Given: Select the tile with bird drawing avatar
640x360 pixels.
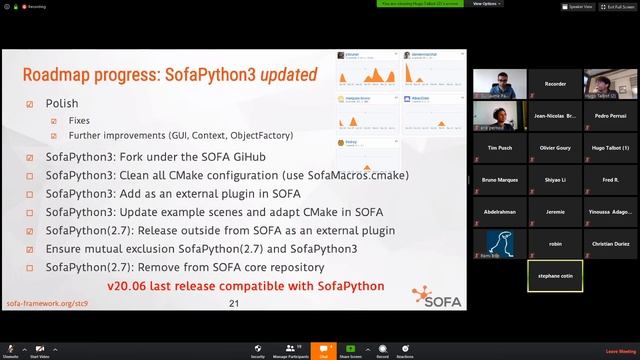Looking at the screenshot, I should pyautogui.click(x=500, y=244).
